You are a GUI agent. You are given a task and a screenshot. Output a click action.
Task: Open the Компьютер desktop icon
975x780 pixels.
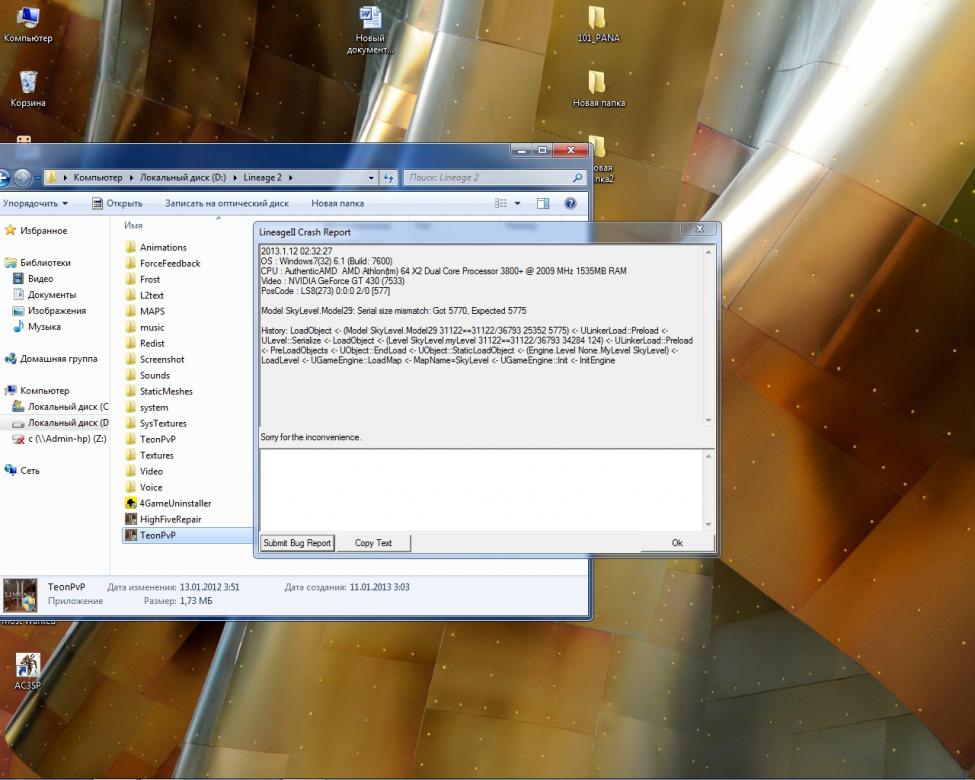[28, 18]
